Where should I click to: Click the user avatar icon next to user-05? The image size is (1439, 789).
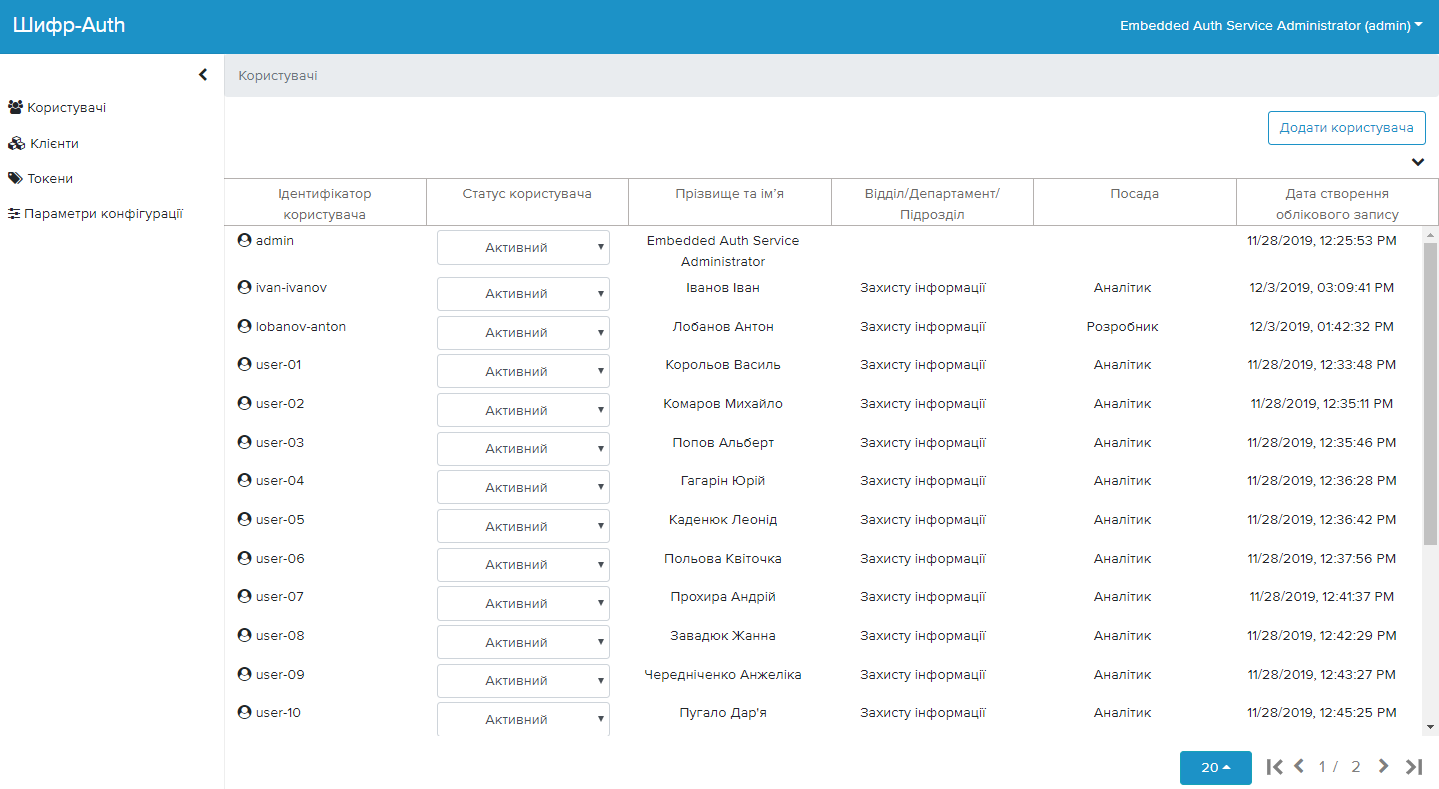244,519
